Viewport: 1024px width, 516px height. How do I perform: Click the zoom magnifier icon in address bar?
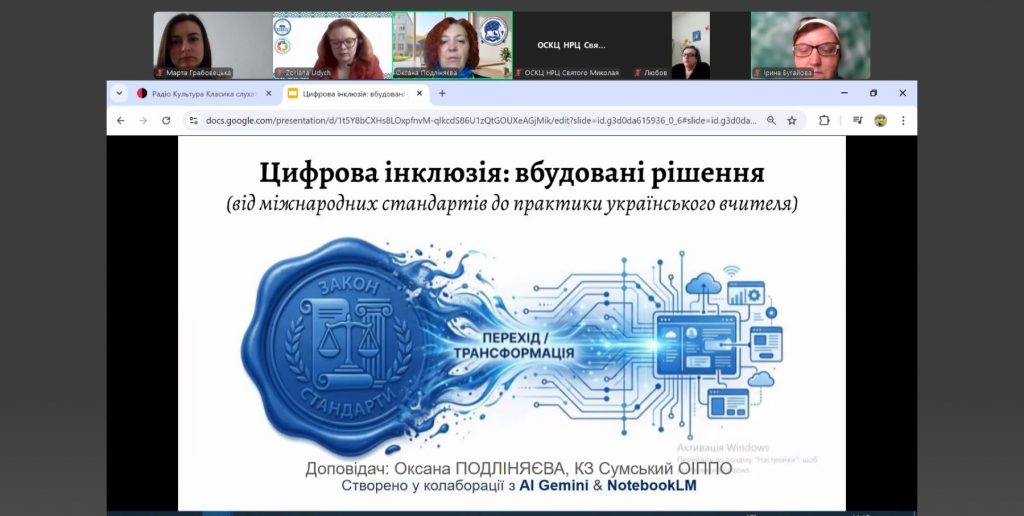click(771, 120)
